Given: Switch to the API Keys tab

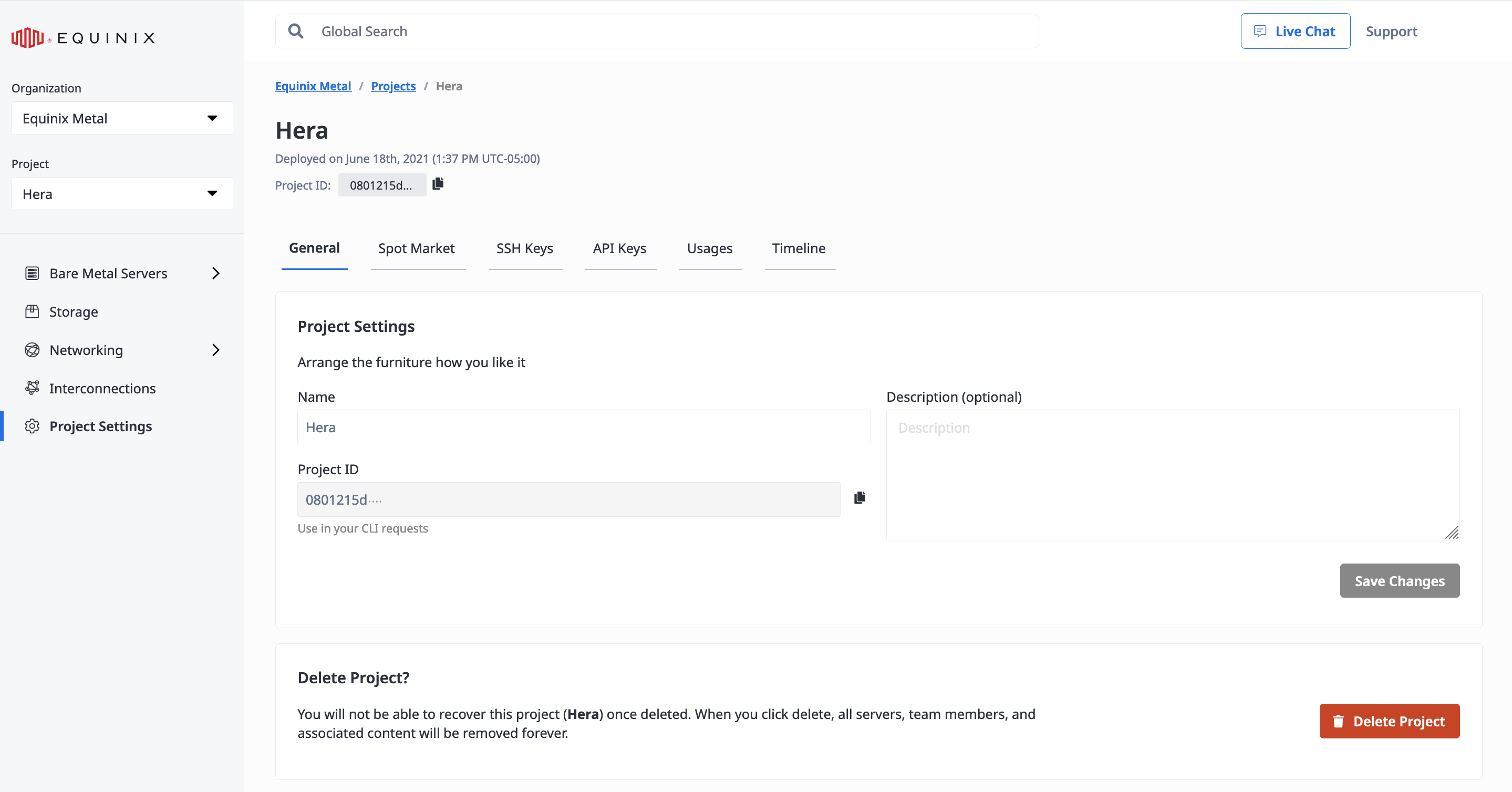Looking at the screenshot, I should tap(618, 248).
